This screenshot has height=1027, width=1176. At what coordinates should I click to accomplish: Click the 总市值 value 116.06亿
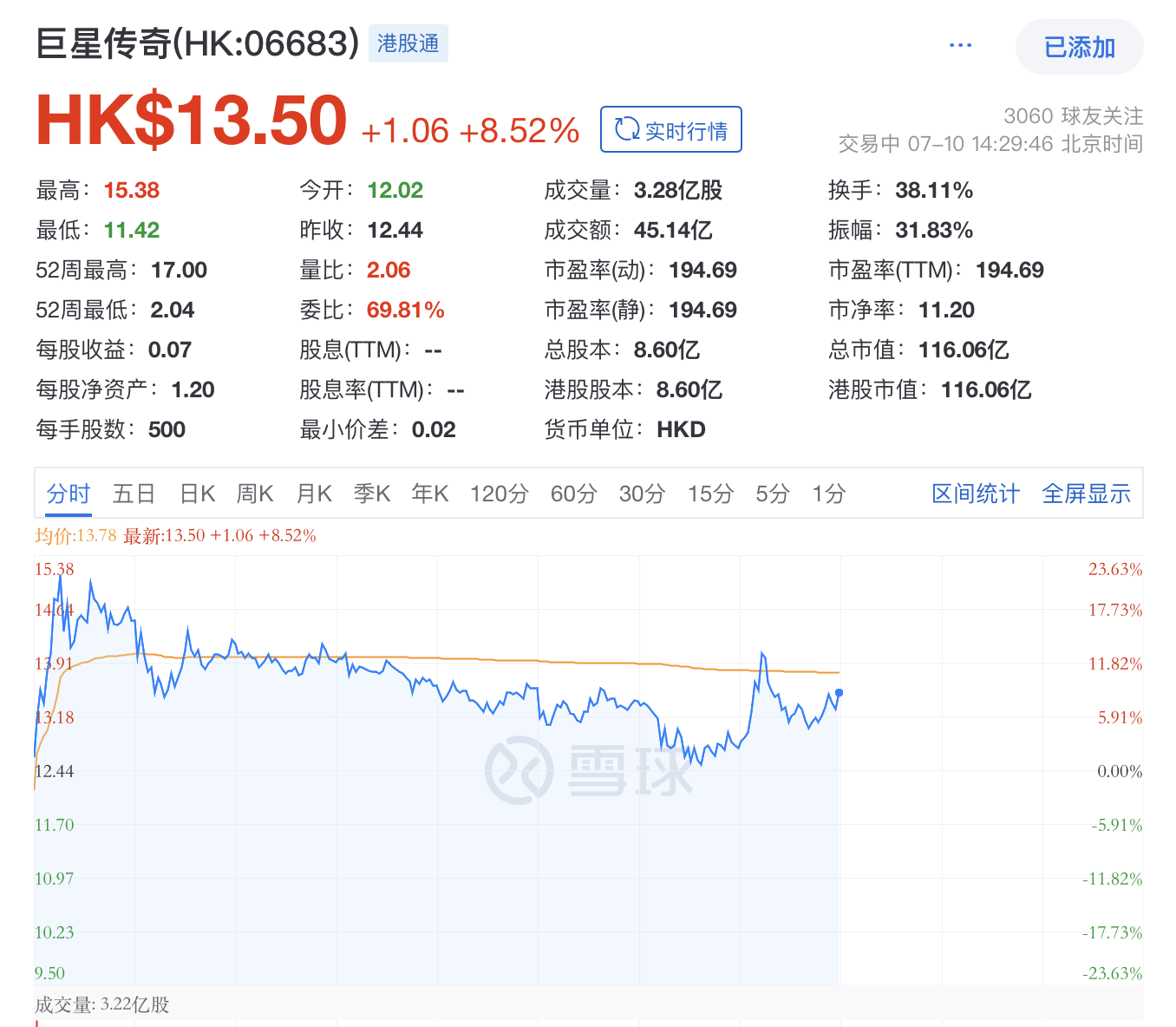[964, 350]
